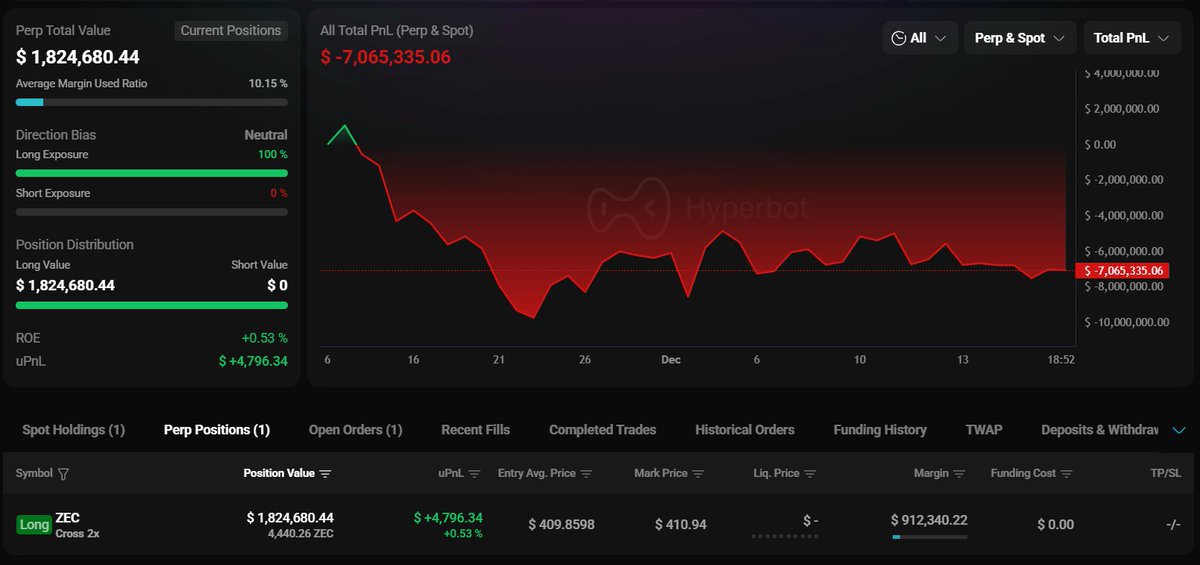
Task: Open the All time range dropdown
Action: (x=920, y=38)
